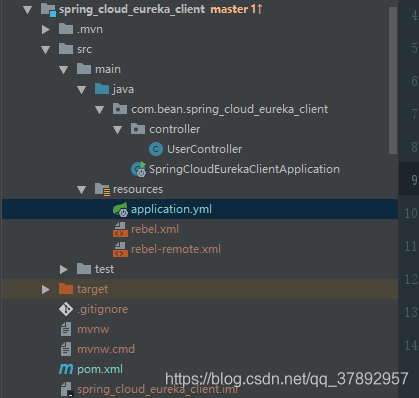The height and width of the screenshot is (398, 419).
Task: Select the src folder name
Action: click(x=84, y=50)
